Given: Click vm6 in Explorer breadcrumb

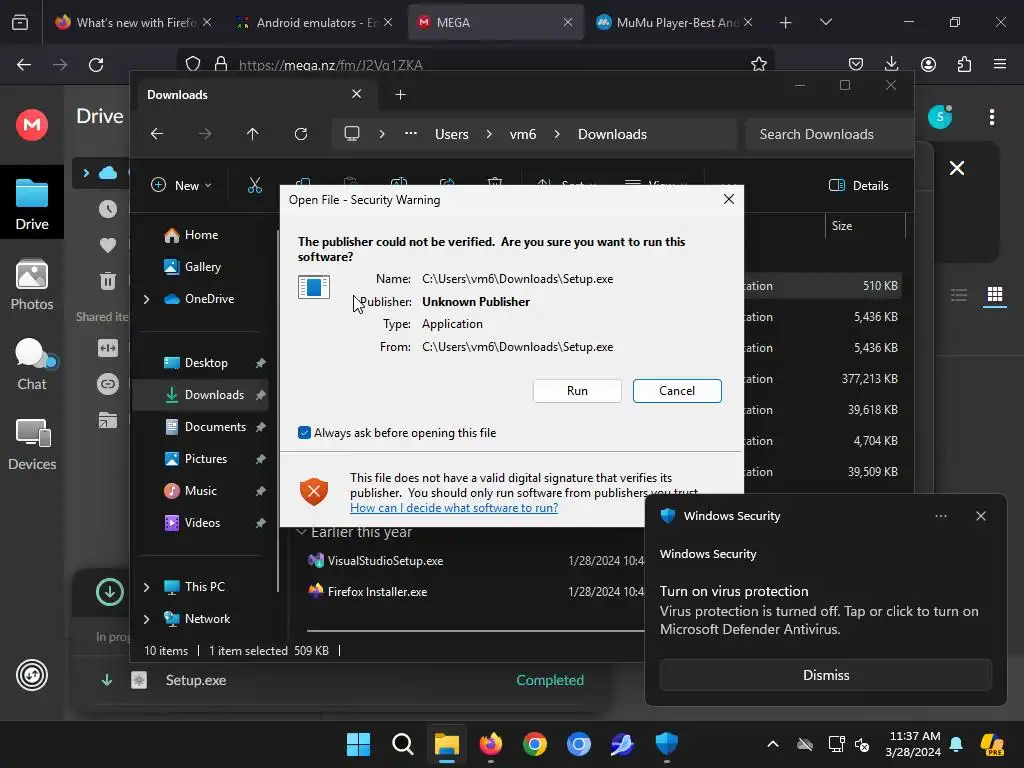Looking at the screenshot, I should coord(522,134).
